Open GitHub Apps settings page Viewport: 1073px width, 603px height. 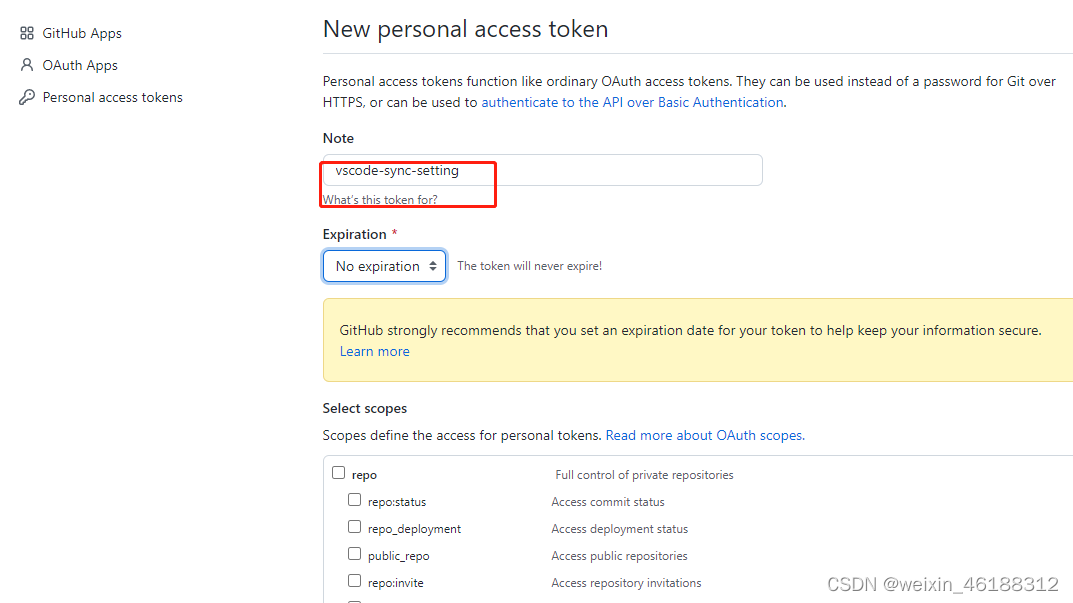82,33
